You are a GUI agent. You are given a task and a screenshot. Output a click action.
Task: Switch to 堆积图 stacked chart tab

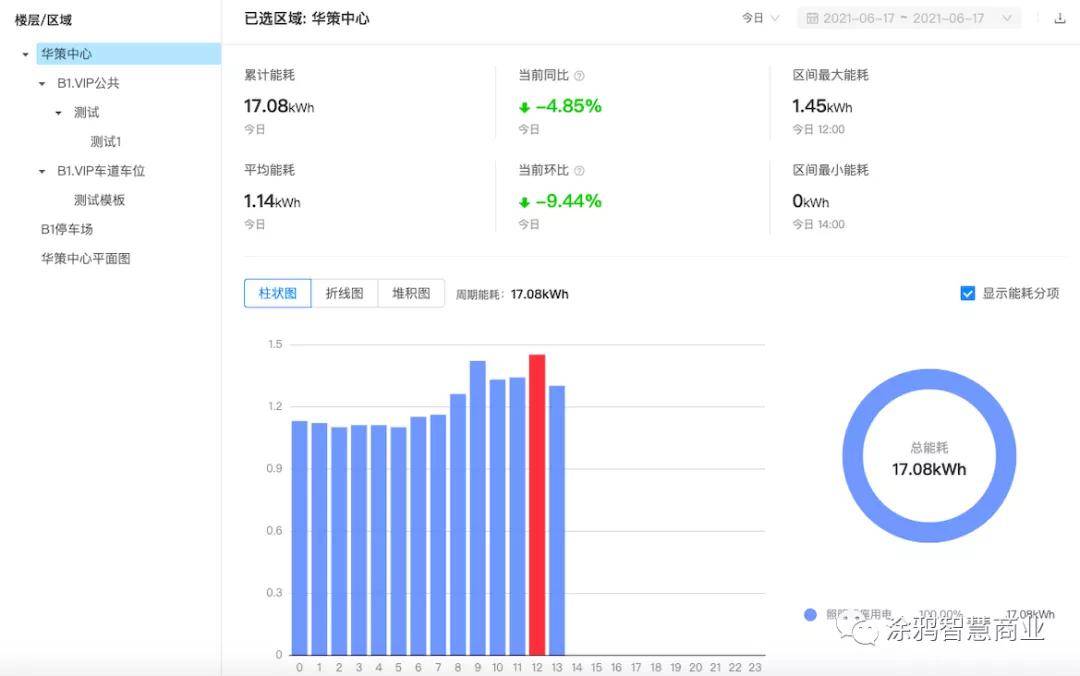(411, 294)
